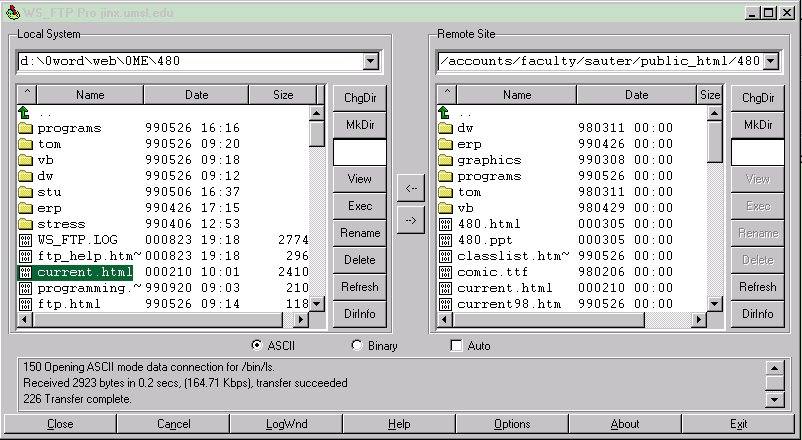This screenshot has height=440, width=802.
Task: Click the remote Refresh button
Action: click(757, 287)
